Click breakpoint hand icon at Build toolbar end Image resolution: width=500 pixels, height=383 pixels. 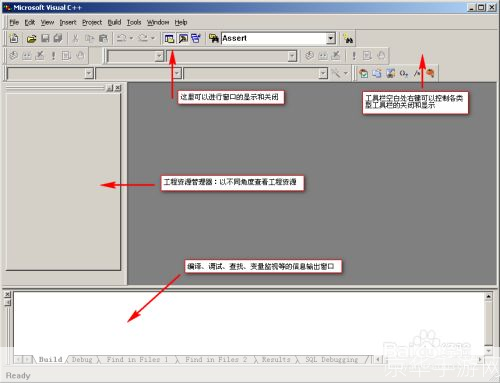click(381, 56)
